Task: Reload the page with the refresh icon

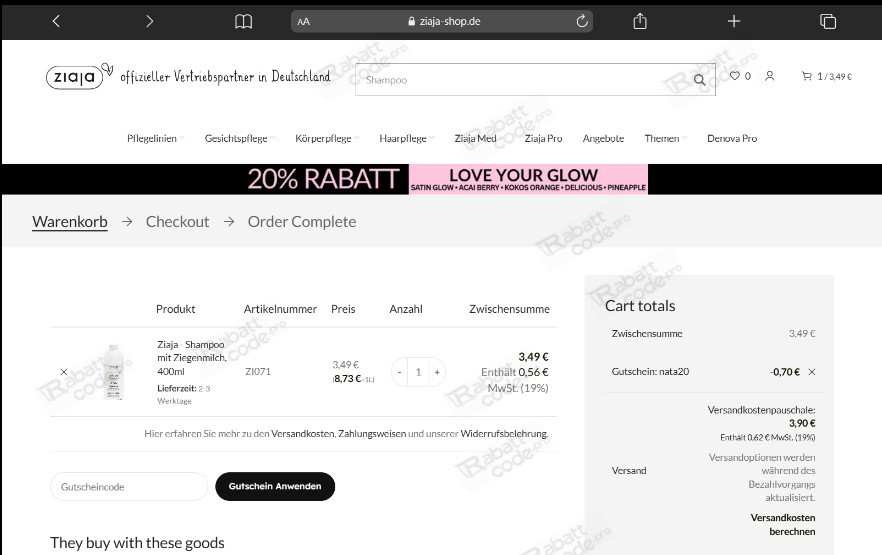Action: tap(582, 21)
